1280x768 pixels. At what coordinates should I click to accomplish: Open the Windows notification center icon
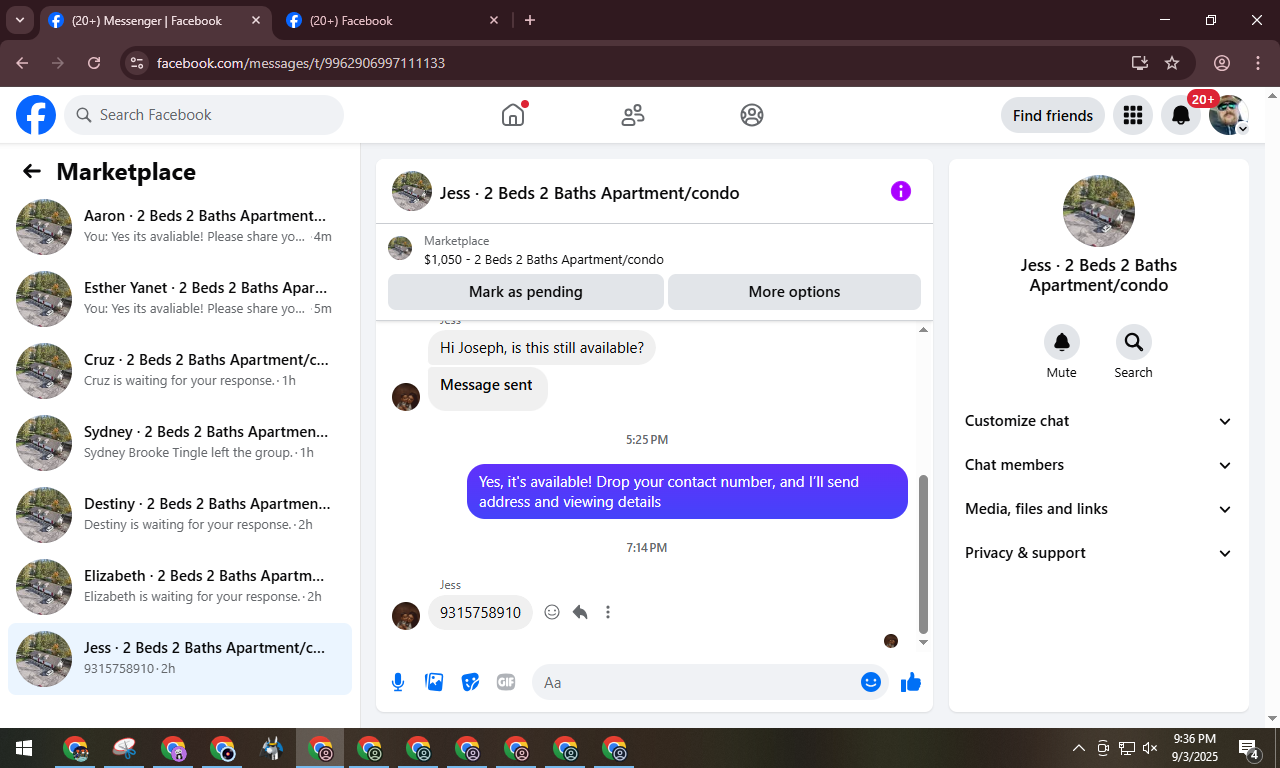pos(1249,748)
